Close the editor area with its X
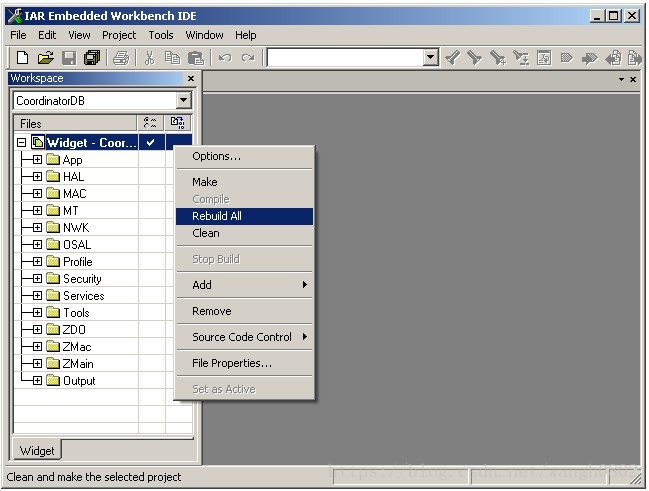The height and width of the screenshot is (491, 649). pos(633,79)
